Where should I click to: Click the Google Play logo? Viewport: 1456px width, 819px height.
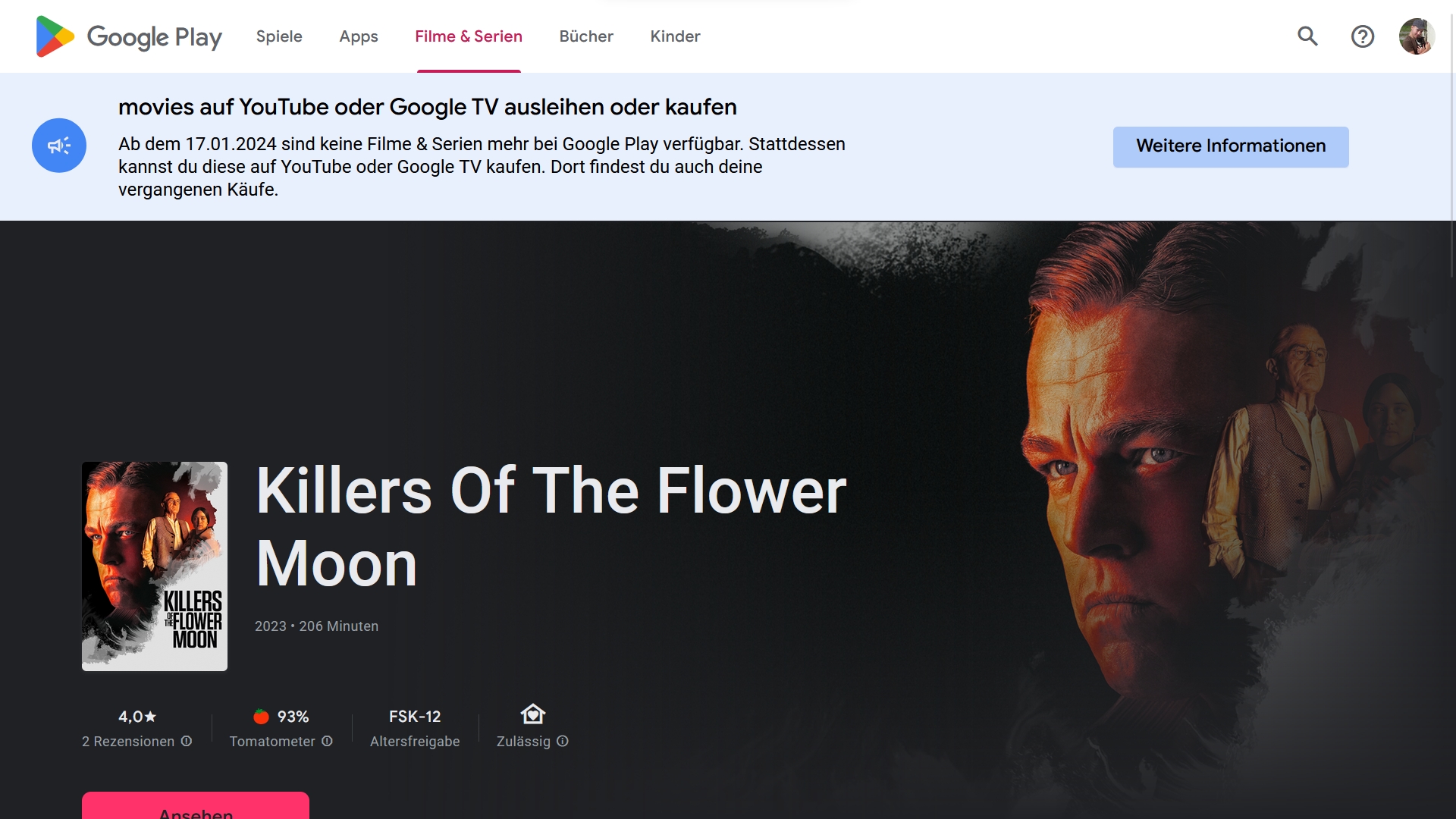pos(129,36)
